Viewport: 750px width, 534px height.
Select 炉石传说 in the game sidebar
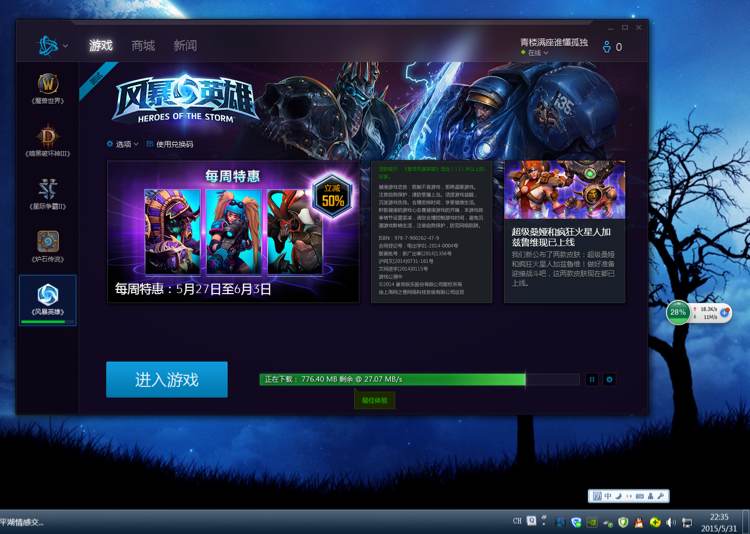click(48, 246)
